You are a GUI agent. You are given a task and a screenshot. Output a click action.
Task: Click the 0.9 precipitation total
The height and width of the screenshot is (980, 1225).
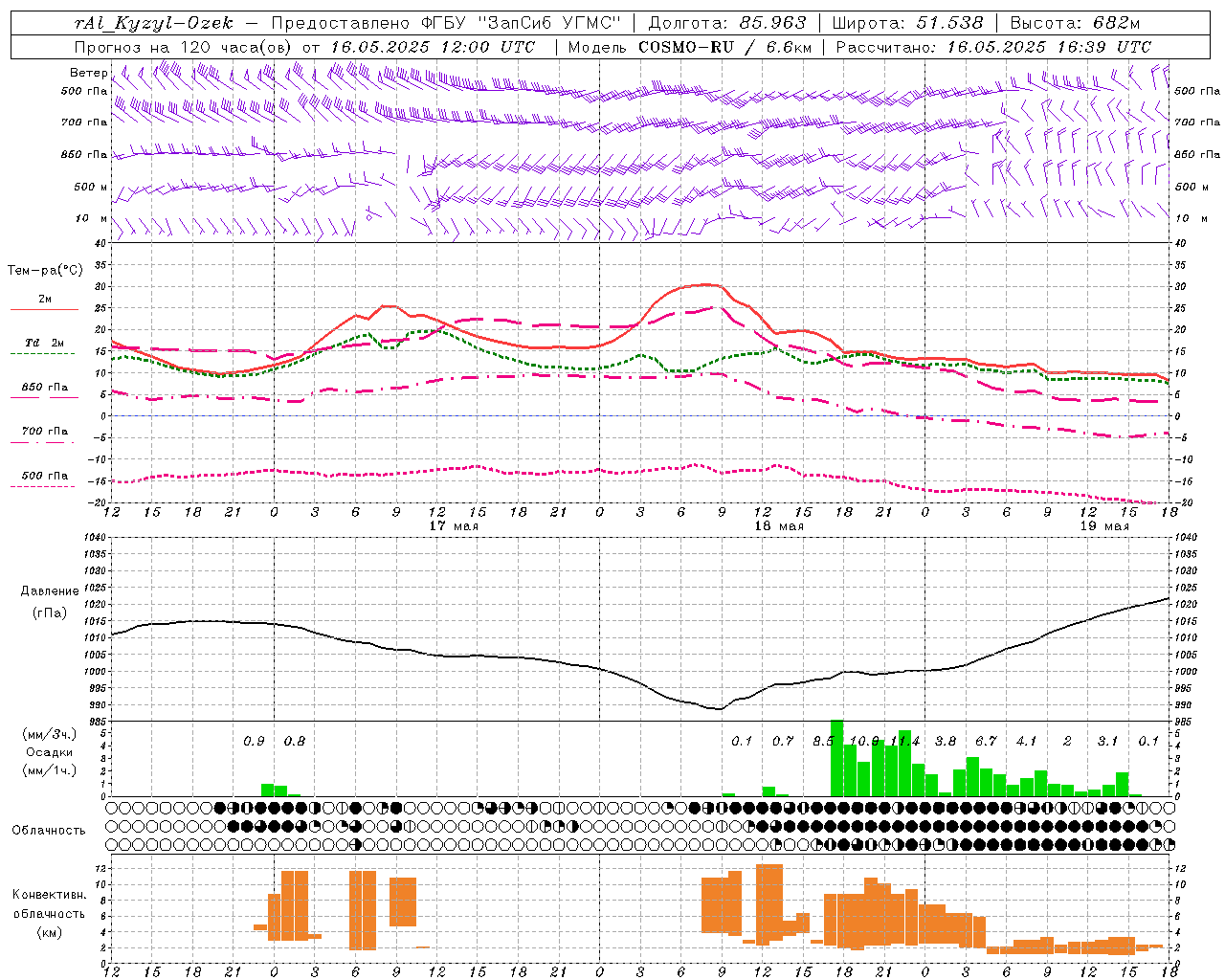(254, 742)
